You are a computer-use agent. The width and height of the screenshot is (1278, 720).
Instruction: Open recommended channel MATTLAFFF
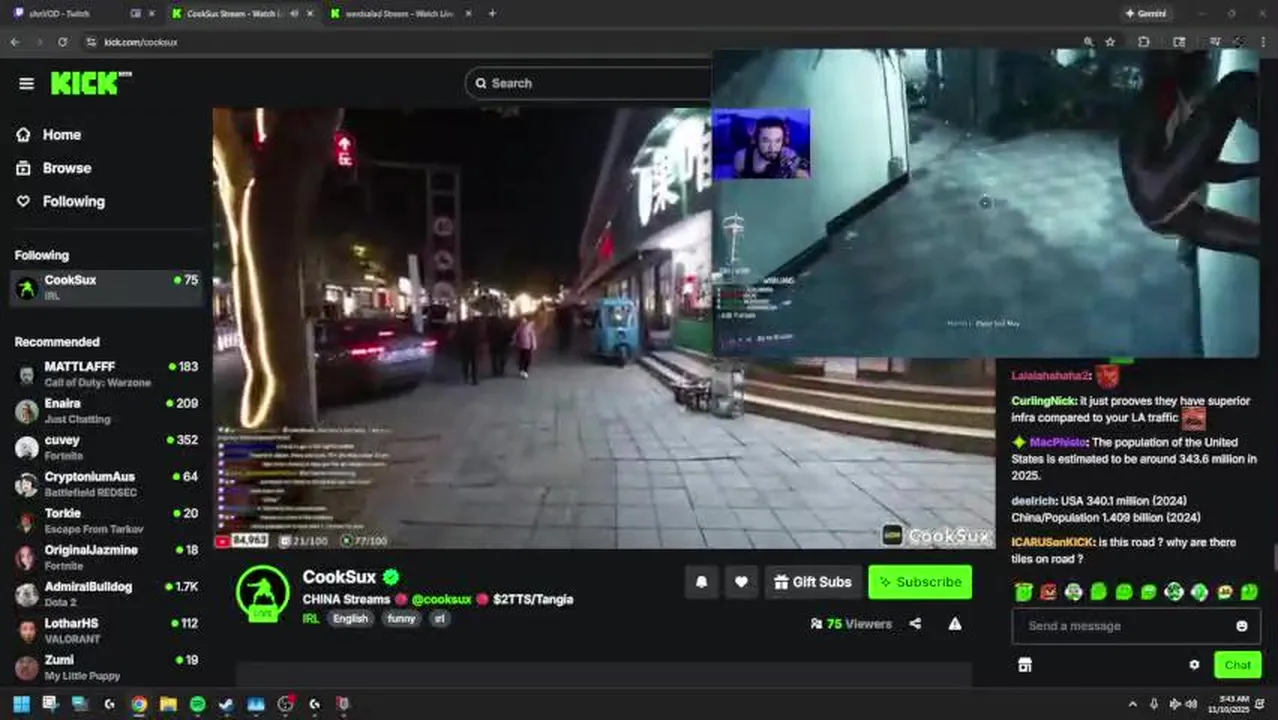tap(105, 374)
